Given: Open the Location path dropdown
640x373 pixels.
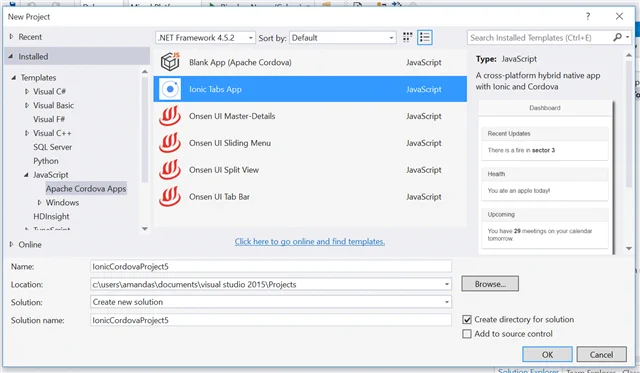Looking at the screenshot, I should 447,284.
